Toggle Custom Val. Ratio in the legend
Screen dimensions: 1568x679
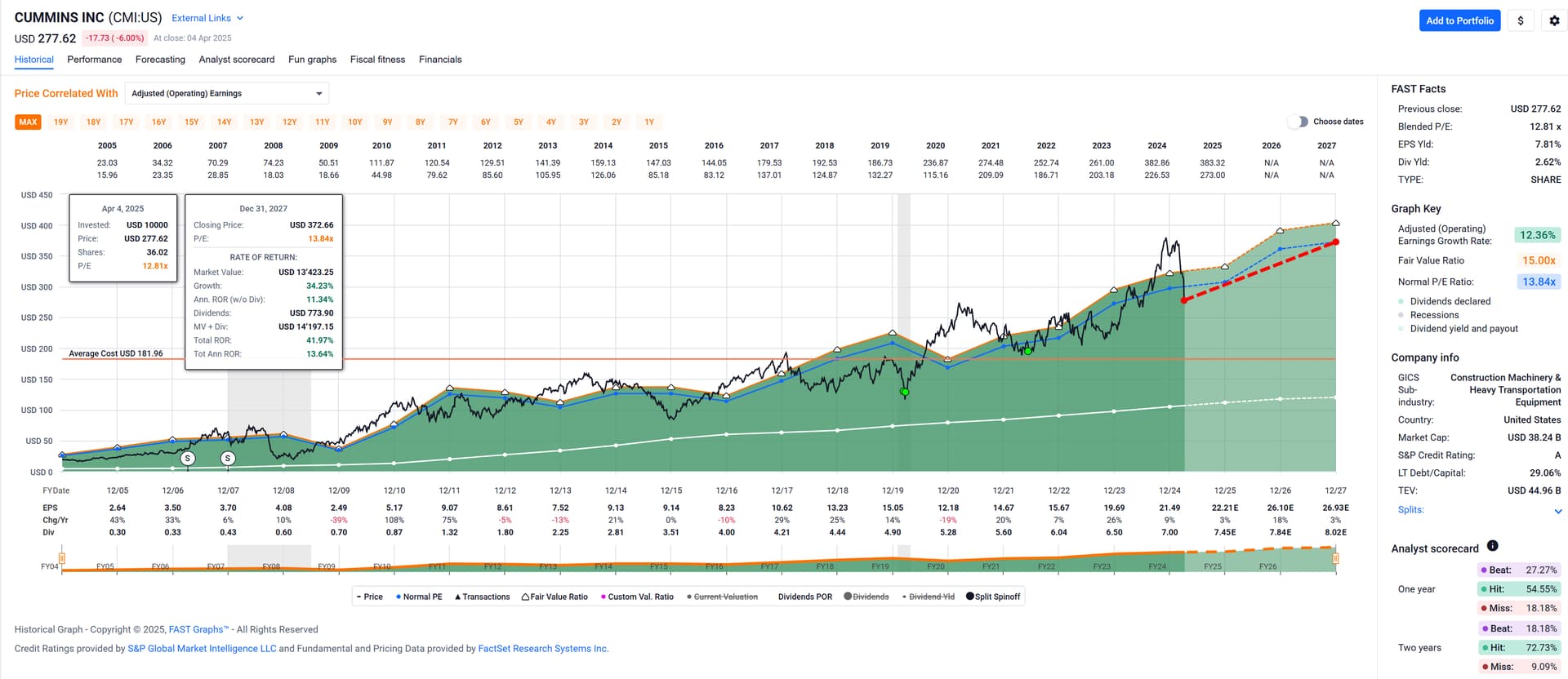point(637,597)
